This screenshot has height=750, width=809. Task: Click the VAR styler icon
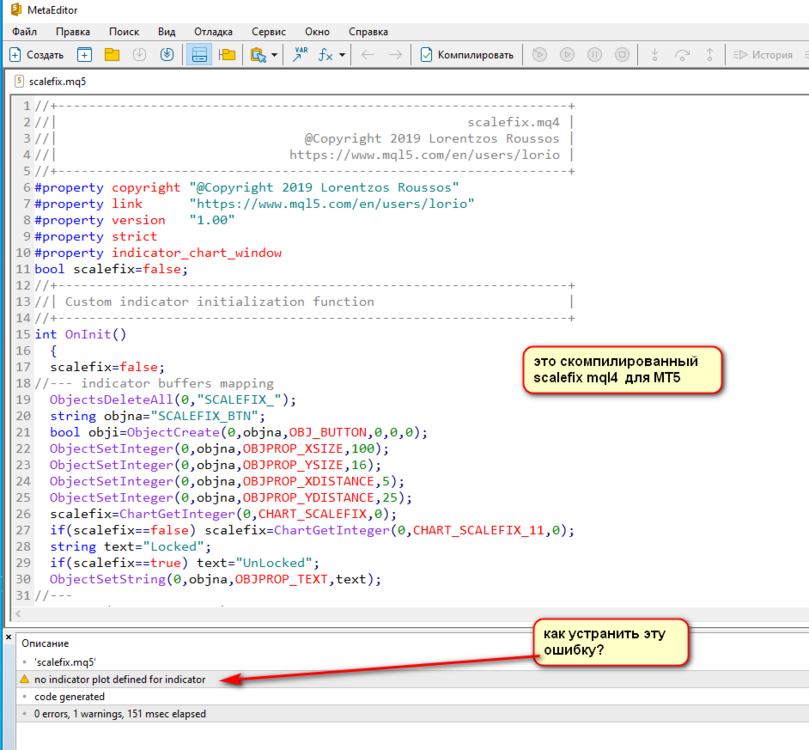point(300,54)
